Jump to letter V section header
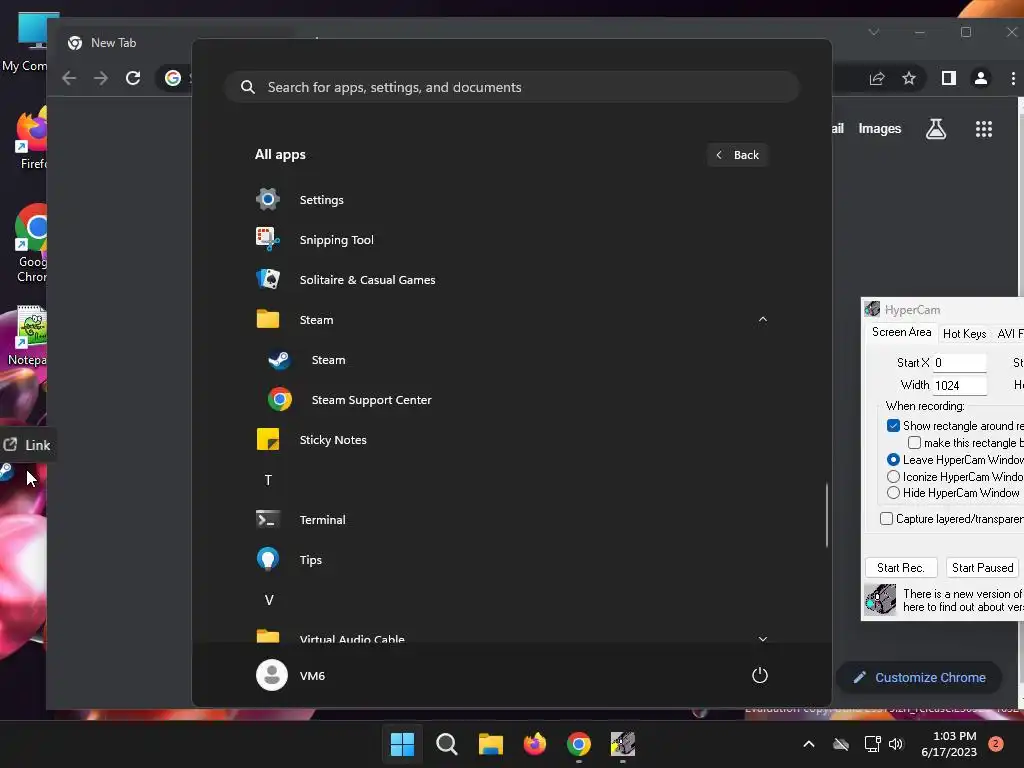This screenshot has height=768, width=1024. pos(268,600)
